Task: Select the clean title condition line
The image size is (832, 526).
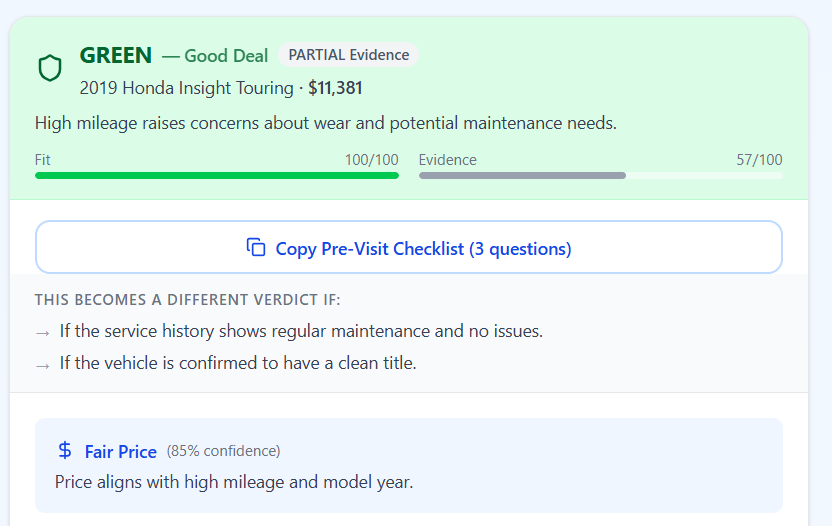Action: coord(238,363)
